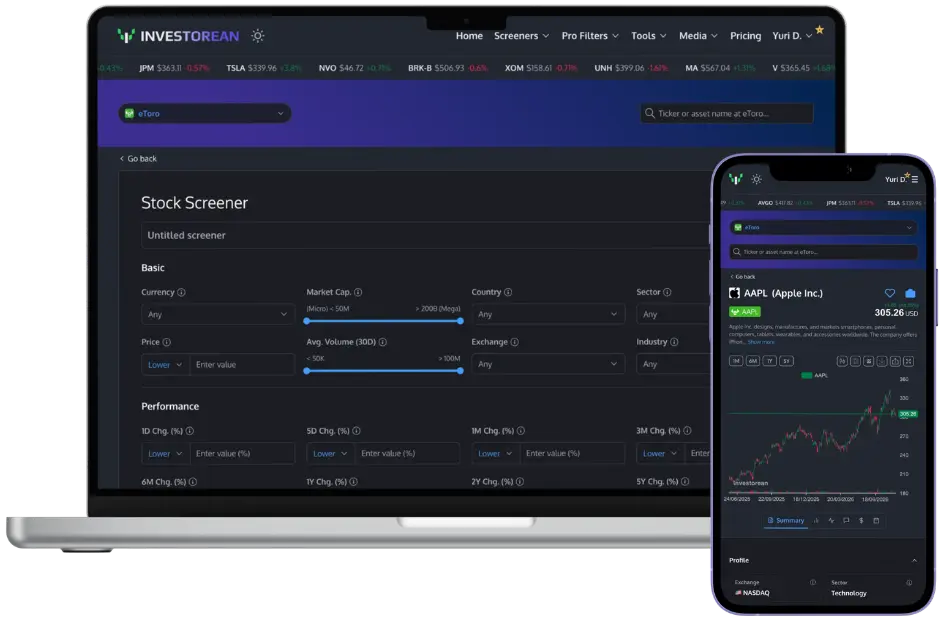Screen dimensions: 940x620
Task: Click the Avg. Volume slider right handle
Action: [460, 371]
